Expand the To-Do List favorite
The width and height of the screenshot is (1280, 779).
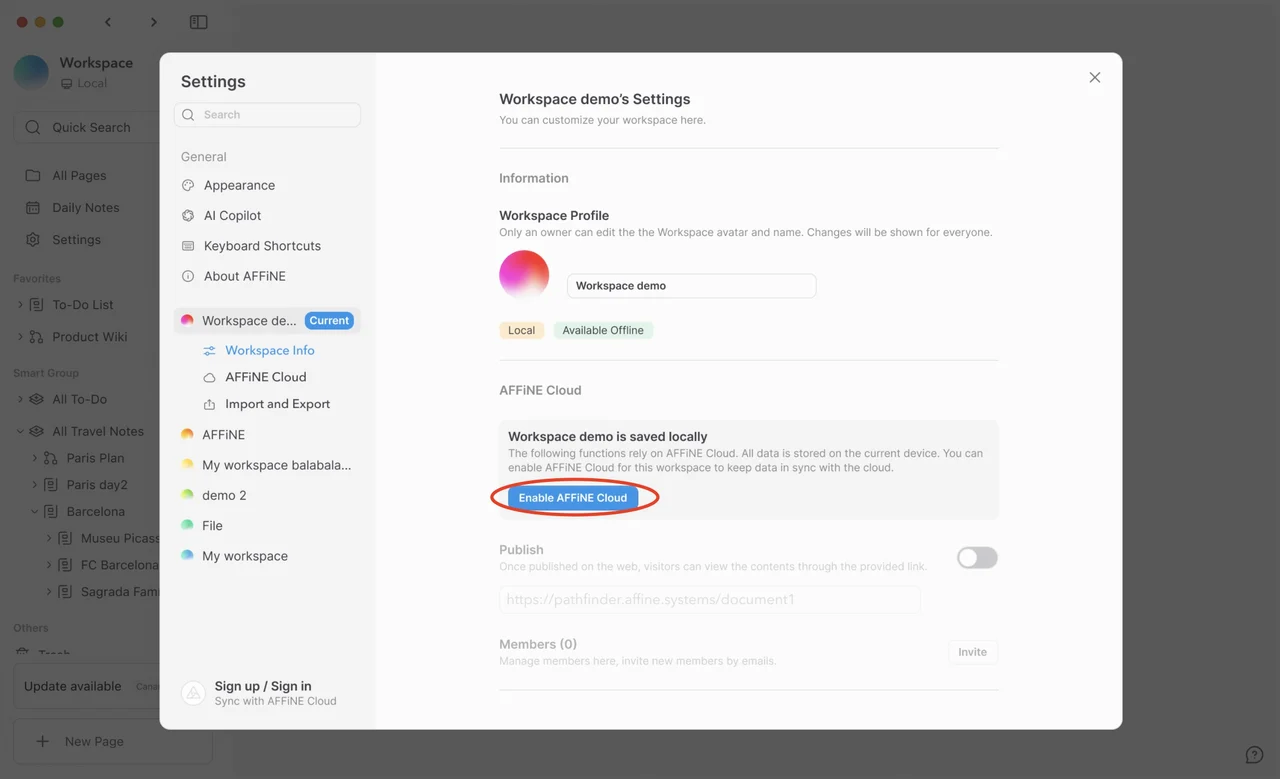click(20, 305)
